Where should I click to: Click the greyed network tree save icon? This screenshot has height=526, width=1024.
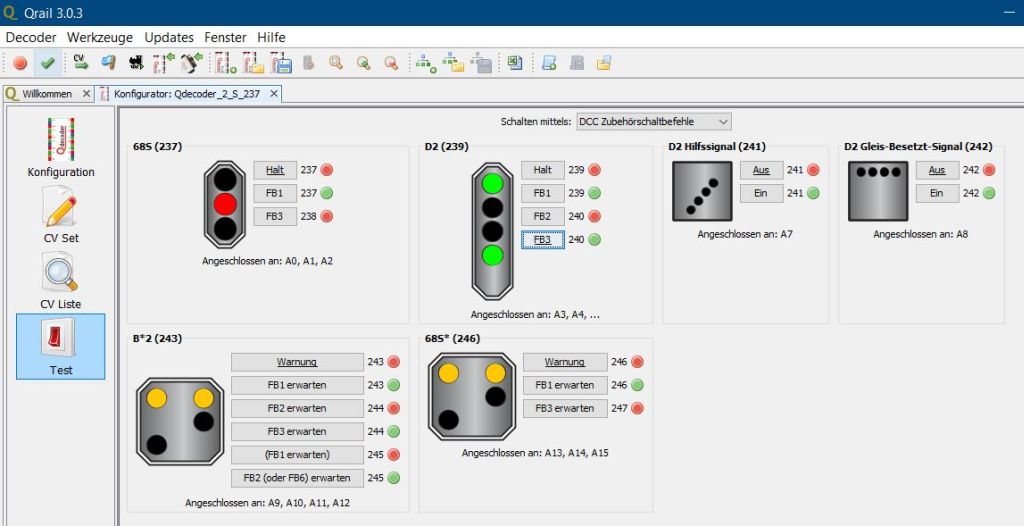coord(480,63)
